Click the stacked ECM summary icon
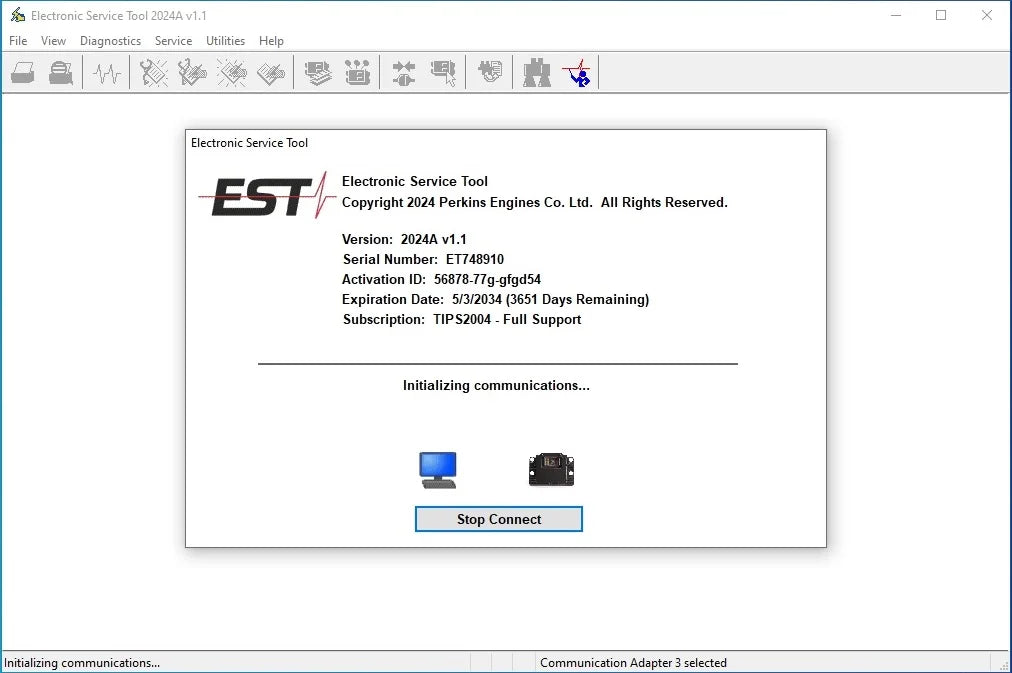The image size is (1012, 673). [318, 72]
